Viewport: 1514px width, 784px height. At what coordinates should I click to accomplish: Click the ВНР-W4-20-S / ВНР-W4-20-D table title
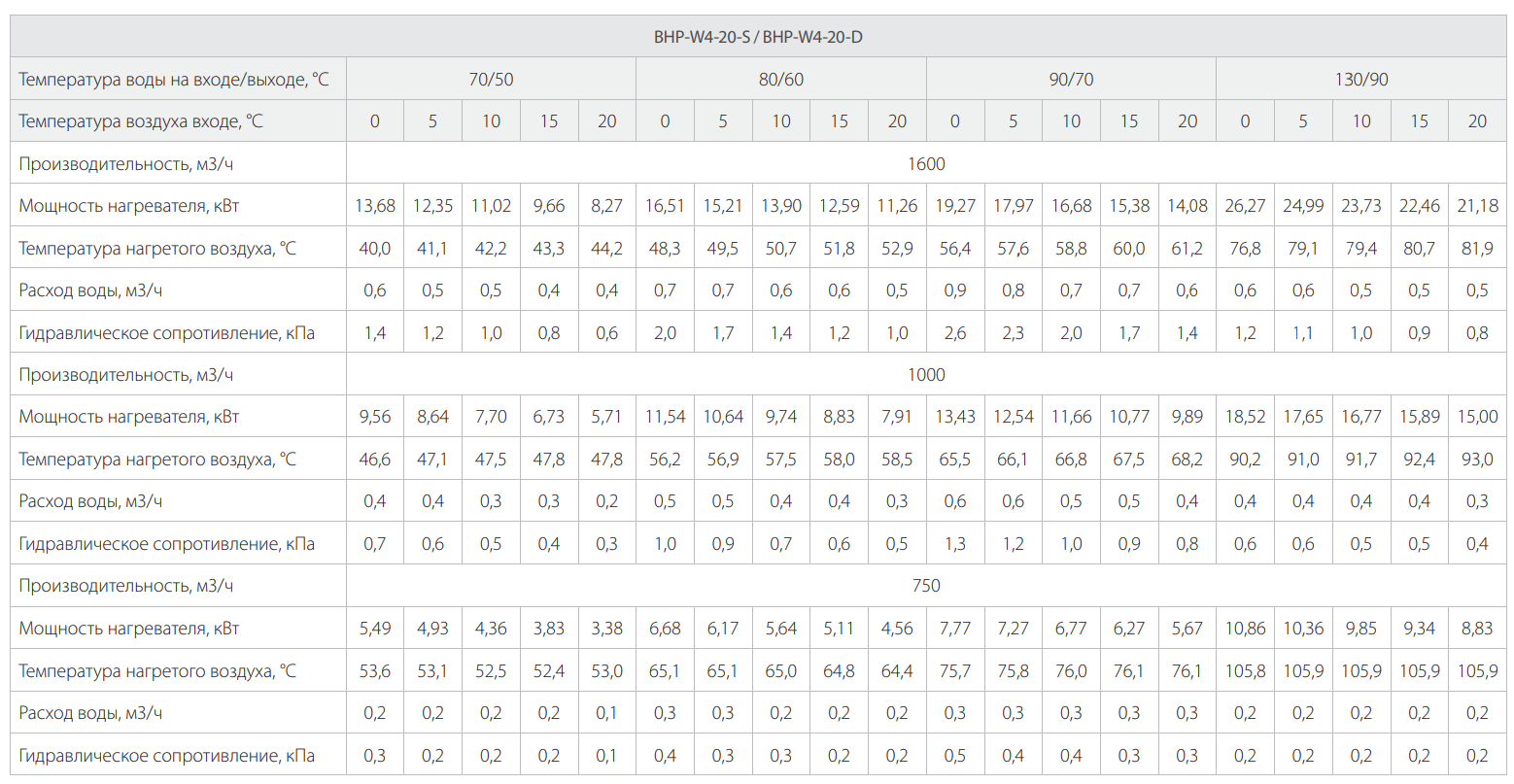pos(757,37)
